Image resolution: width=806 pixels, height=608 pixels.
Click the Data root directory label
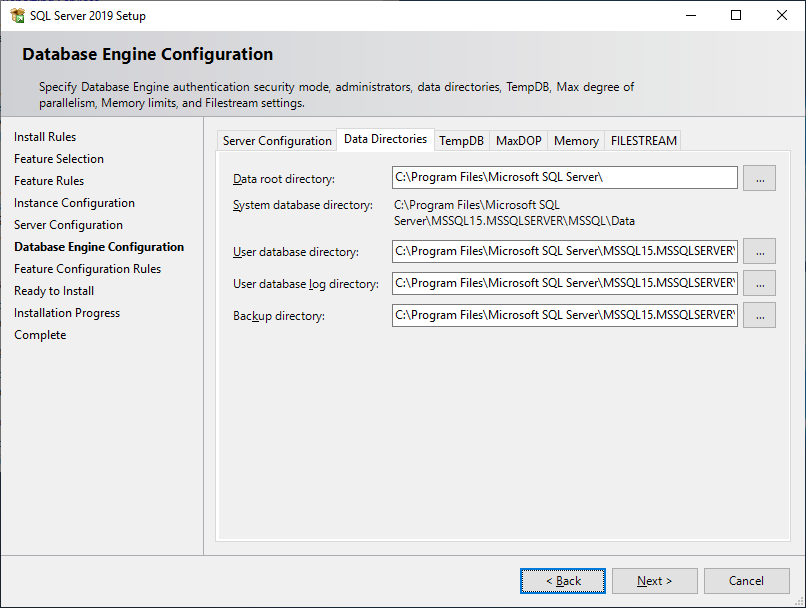coord(284,179)
